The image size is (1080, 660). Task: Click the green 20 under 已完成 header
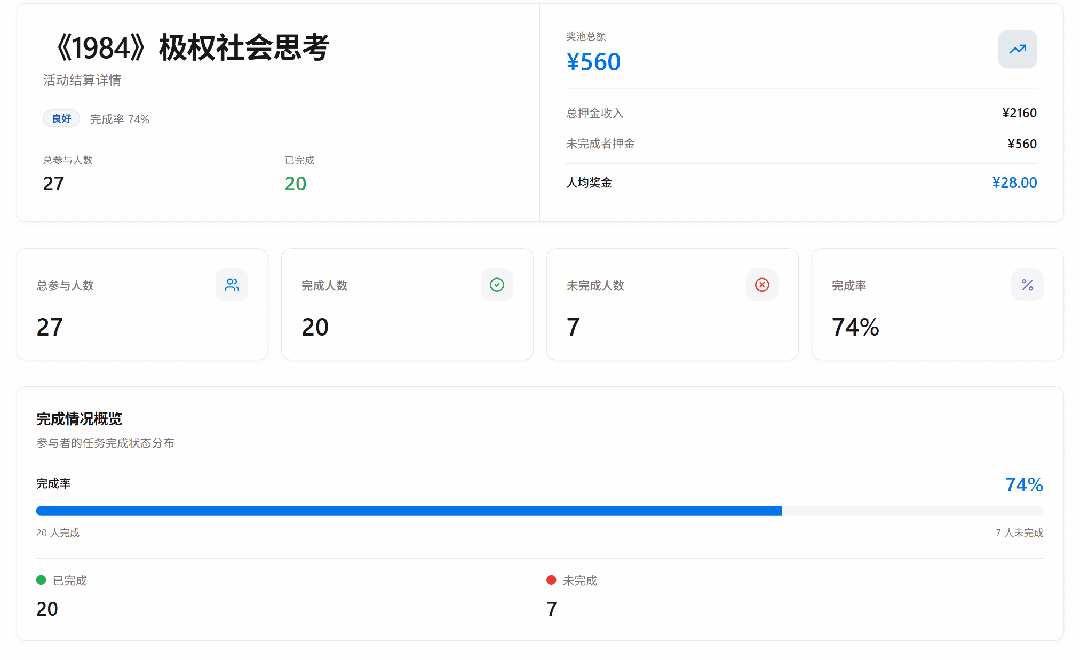pos(295,183)
